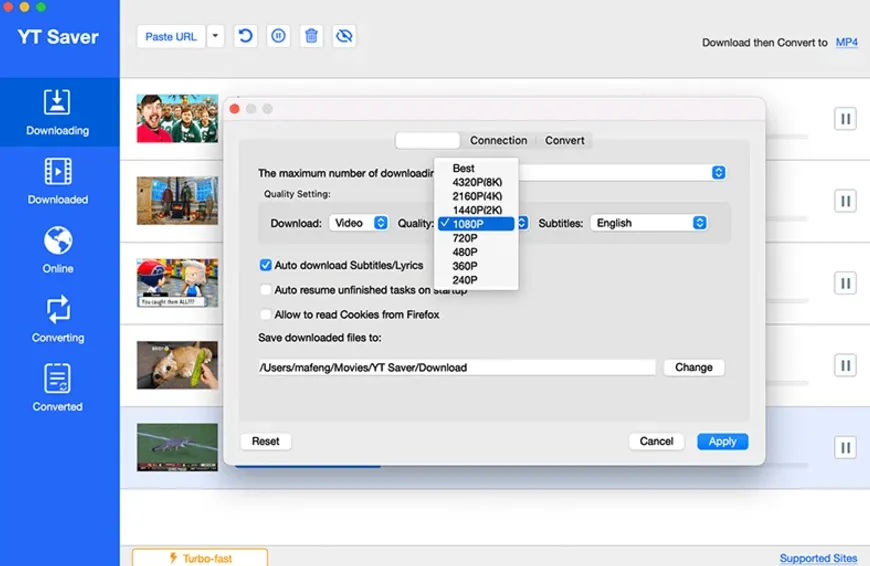870x566 pixels.
Task: Click the pause all downloads icon
Action: pyautogui.click(x=279, y=36)
